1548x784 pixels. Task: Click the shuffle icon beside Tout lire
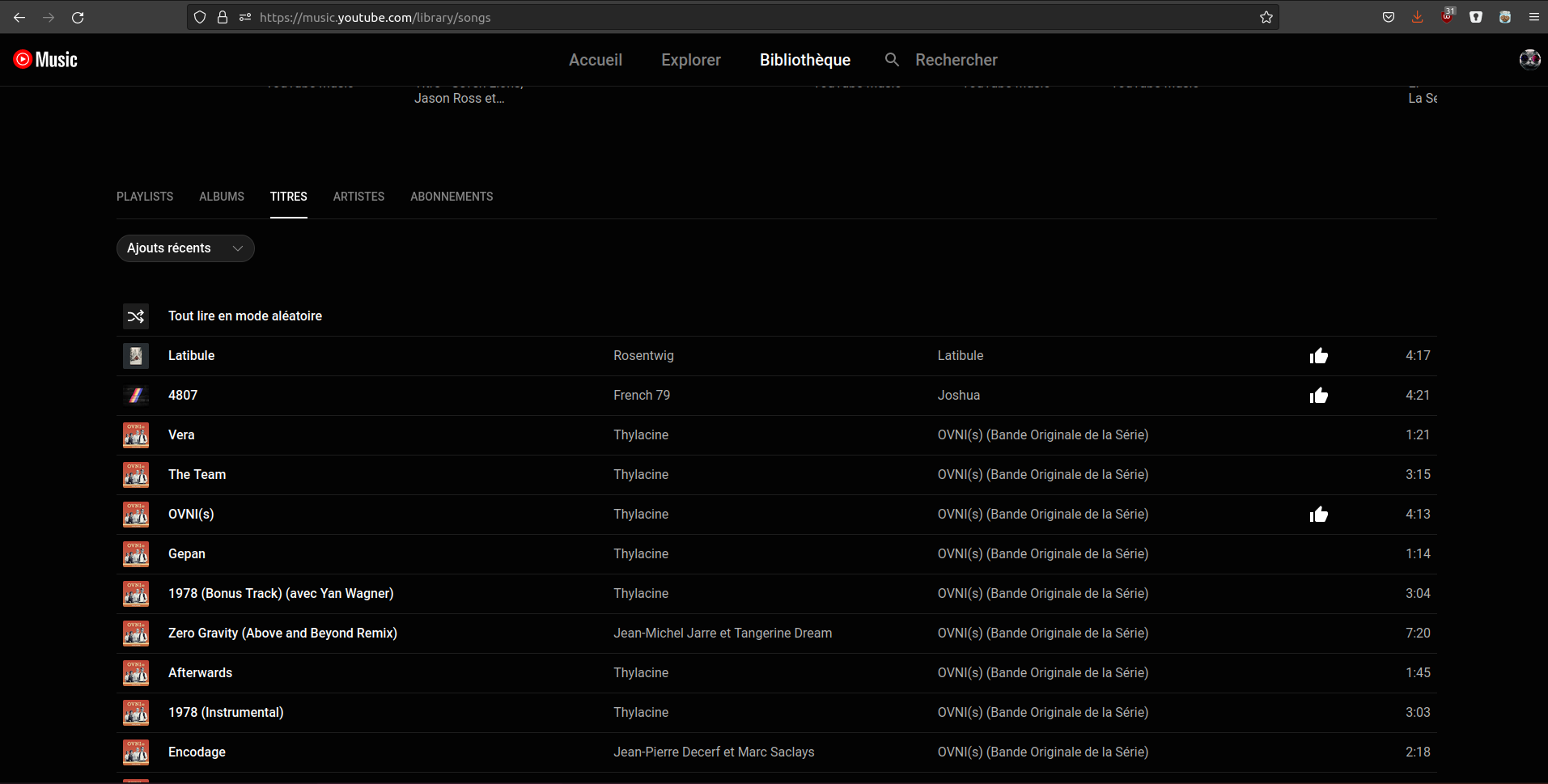tap(136, 316)
